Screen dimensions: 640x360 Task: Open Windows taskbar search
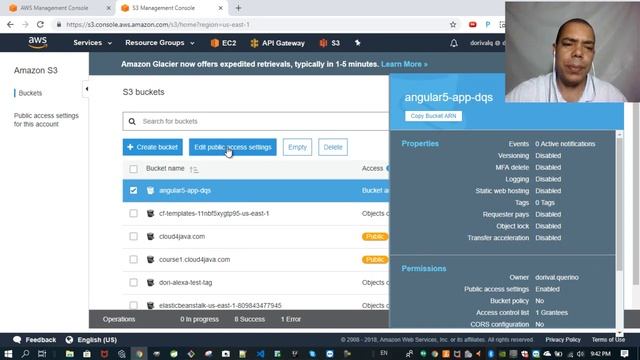tap(25, 353)
